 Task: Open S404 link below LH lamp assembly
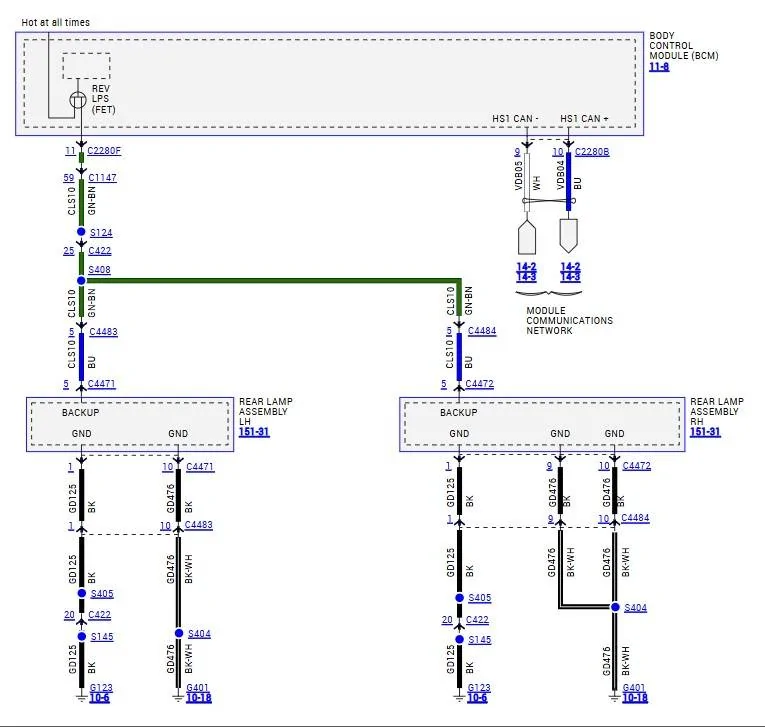click(x=199, y=634)
